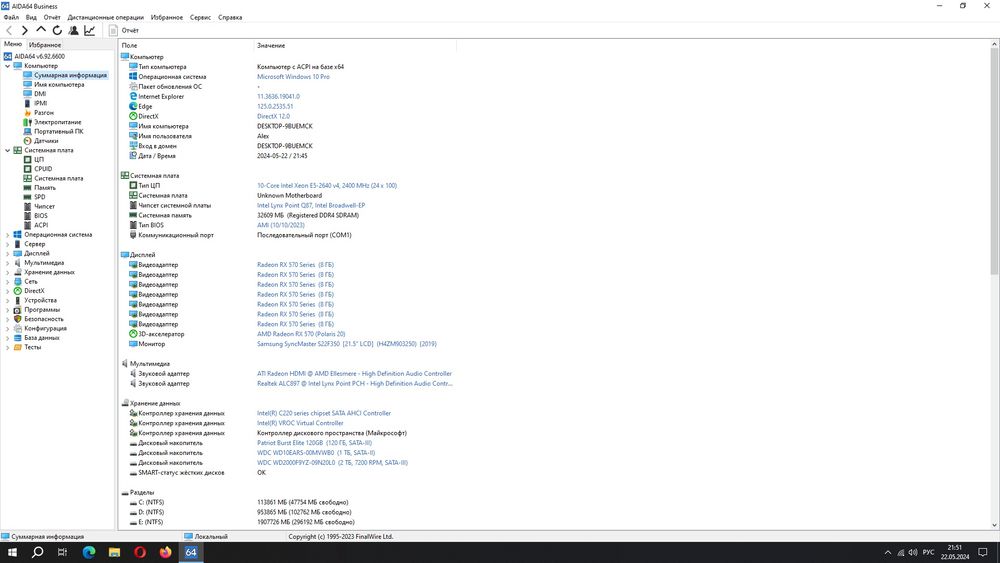Open the Файл menu

[11, 17]
